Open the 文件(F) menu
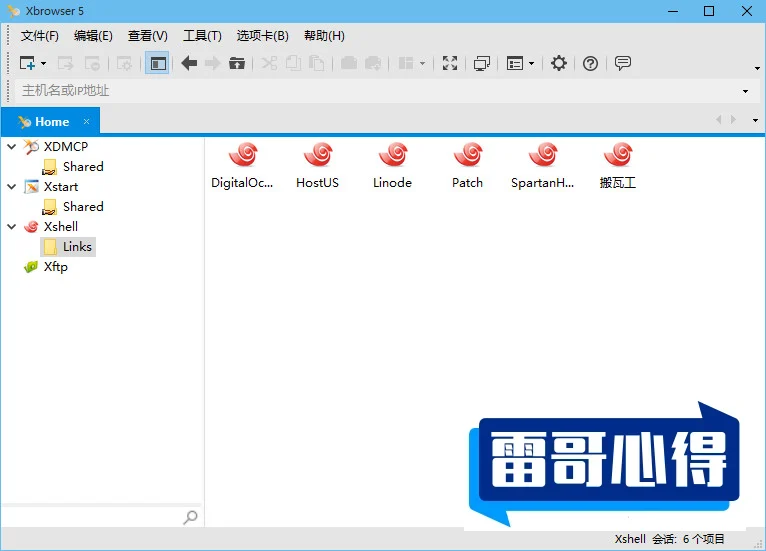Screen dimensions: 766x551 point(40,36)
